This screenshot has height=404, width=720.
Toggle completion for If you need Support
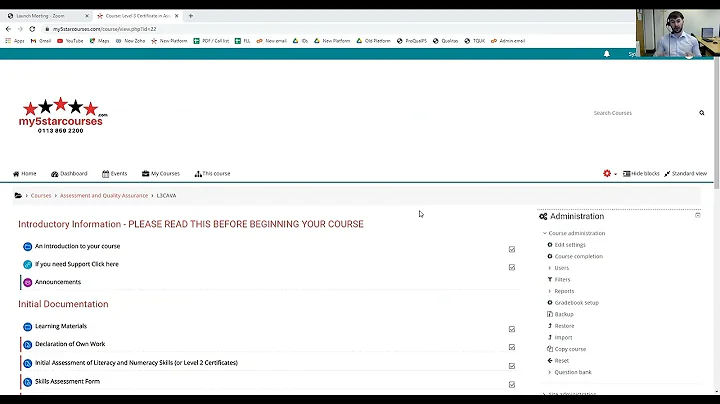point(512,267)
